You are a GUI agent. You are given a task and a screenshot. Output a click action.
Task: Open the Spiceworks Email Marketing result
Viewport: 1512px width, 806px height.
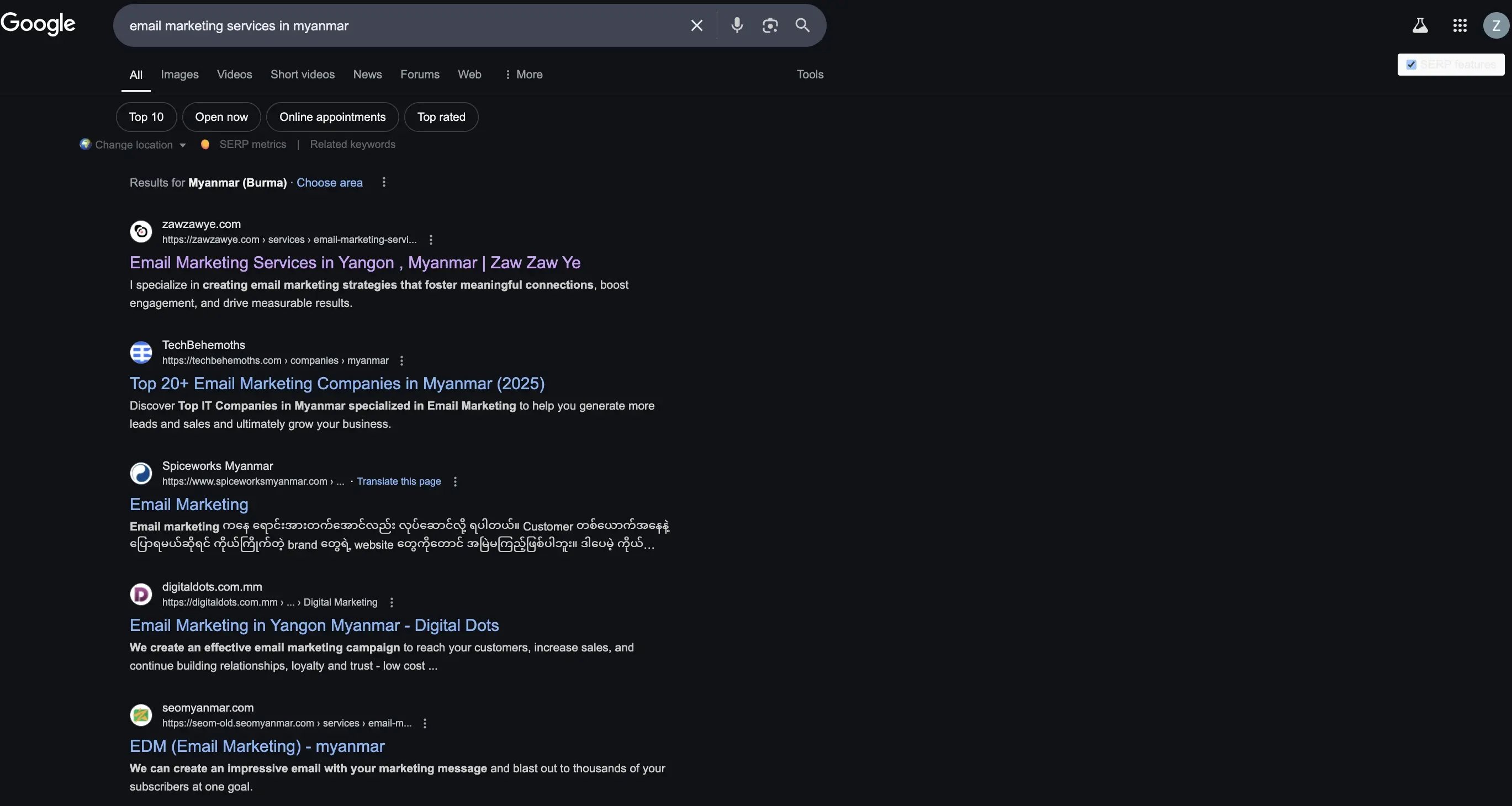click(x=189, y=504)
